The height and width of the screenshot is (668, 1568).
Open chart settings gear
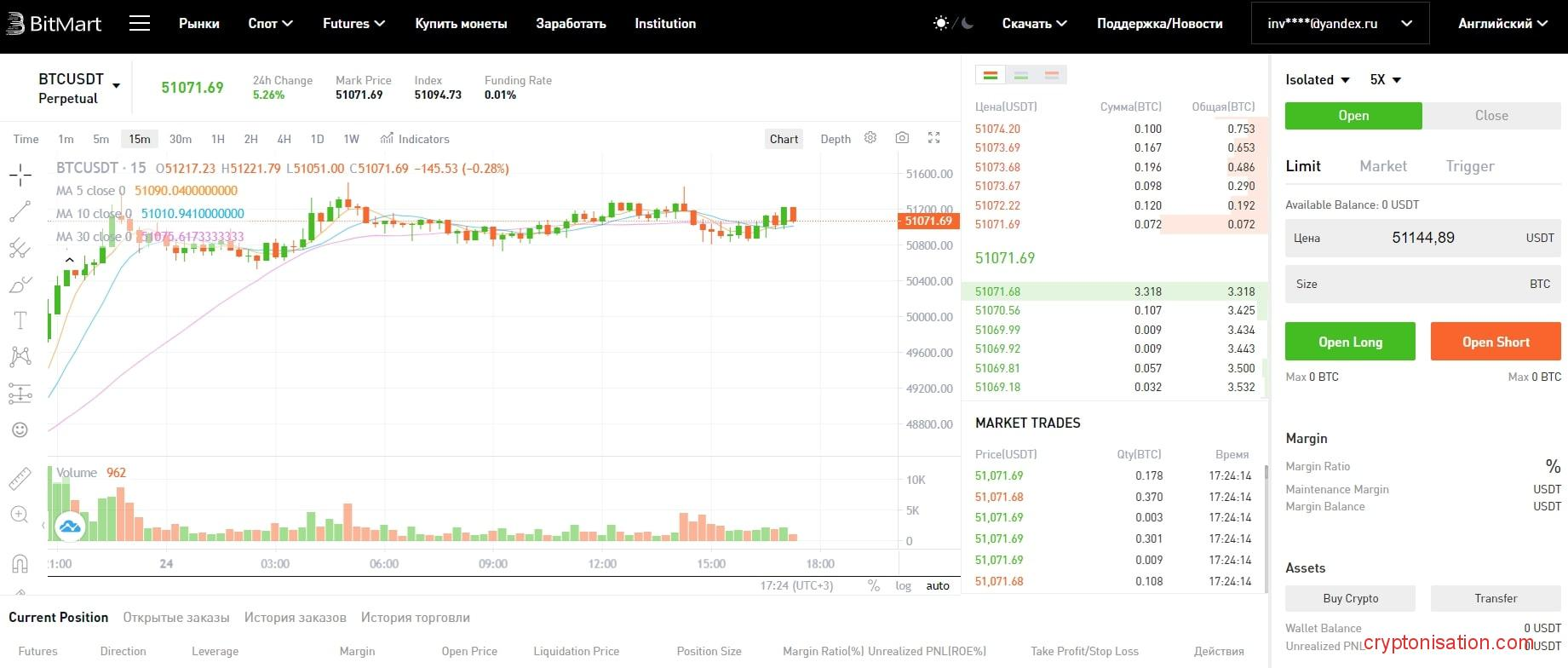pos(870,138)
